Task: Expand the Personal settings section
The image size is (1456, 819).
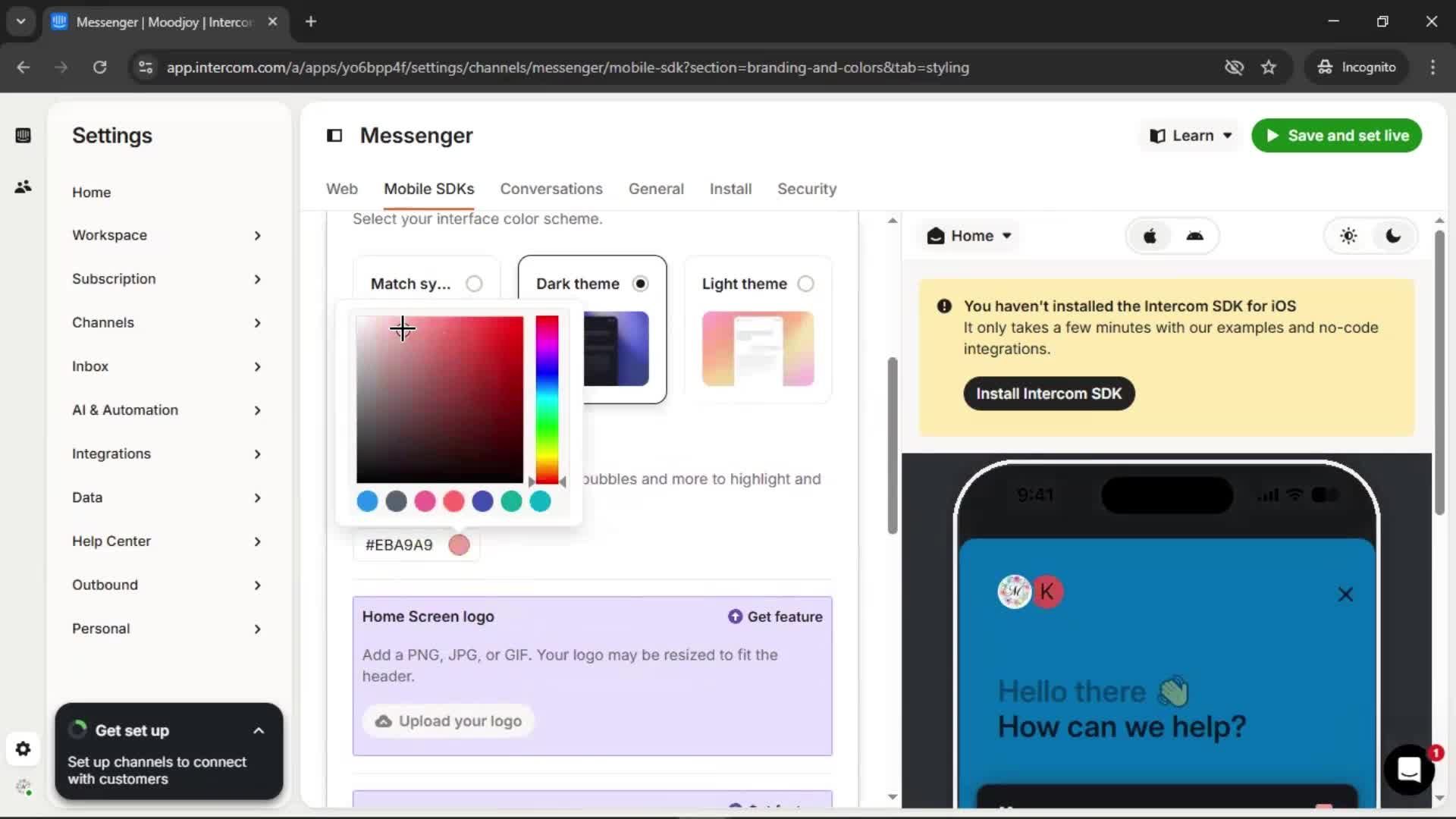Action: [167, 629]
